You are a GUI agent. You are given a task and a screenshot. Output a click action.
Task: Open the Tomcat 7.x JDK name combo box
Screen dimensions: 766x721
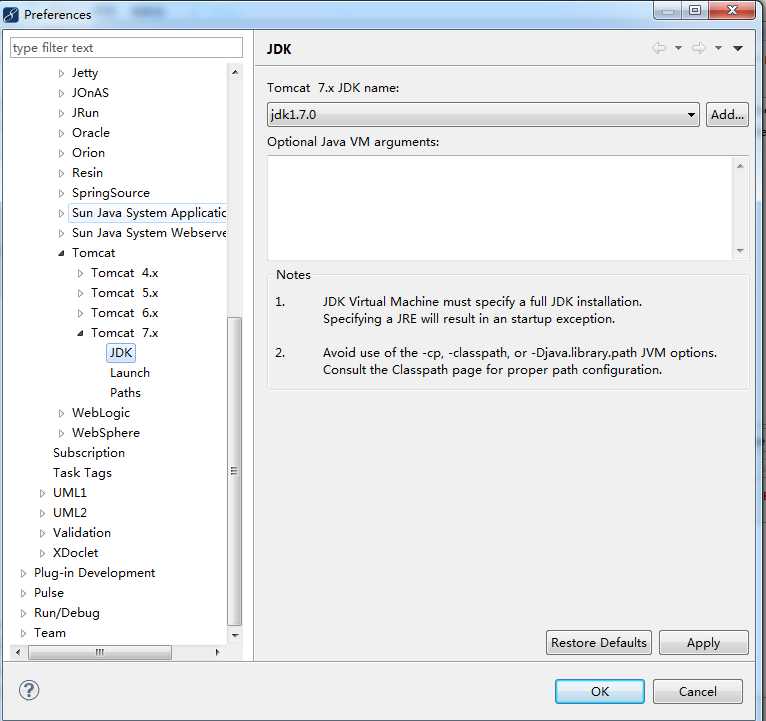[x=483, y=115]
